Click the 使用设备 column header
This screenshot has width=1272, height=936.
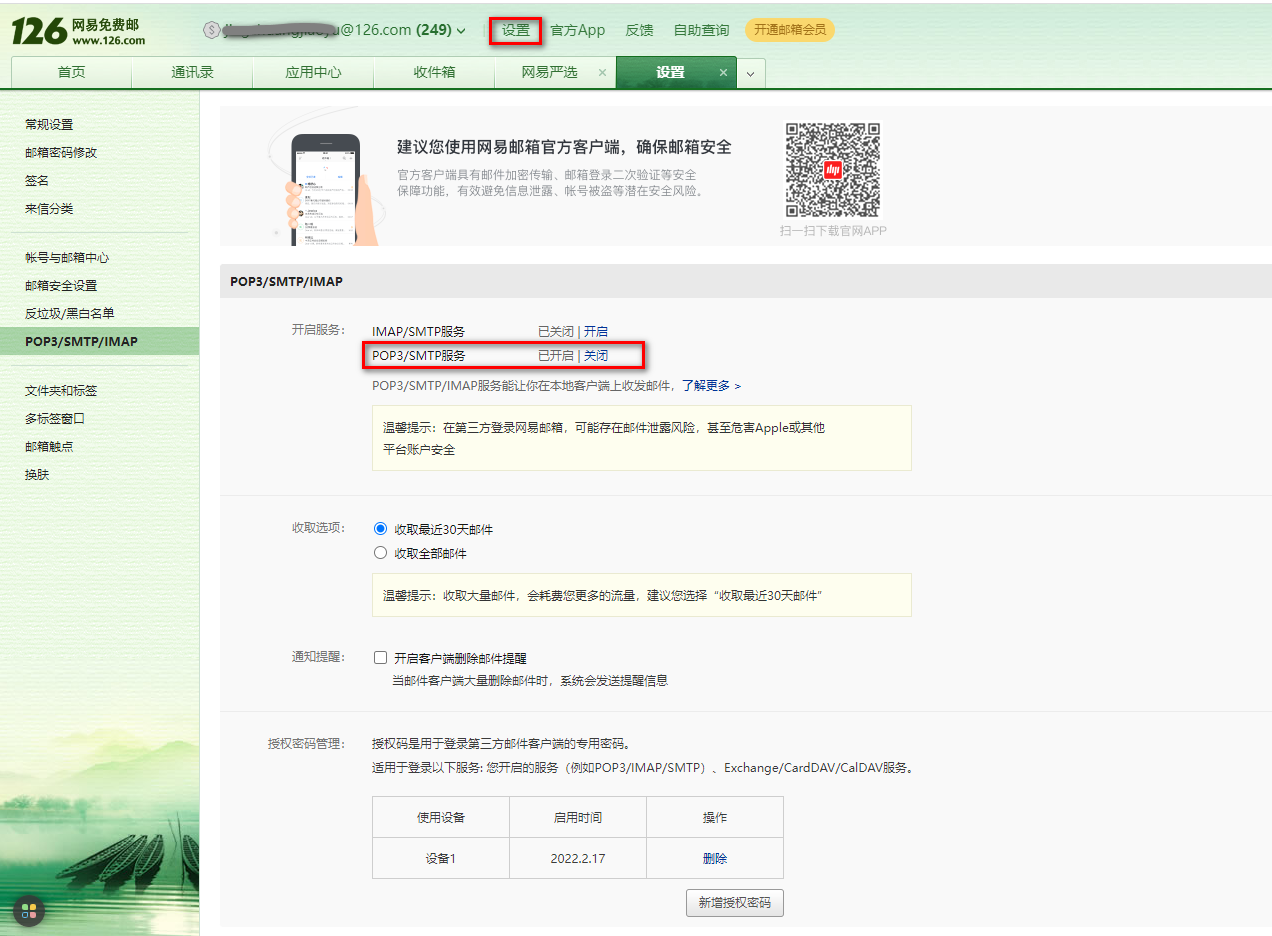tap(441, 817)
